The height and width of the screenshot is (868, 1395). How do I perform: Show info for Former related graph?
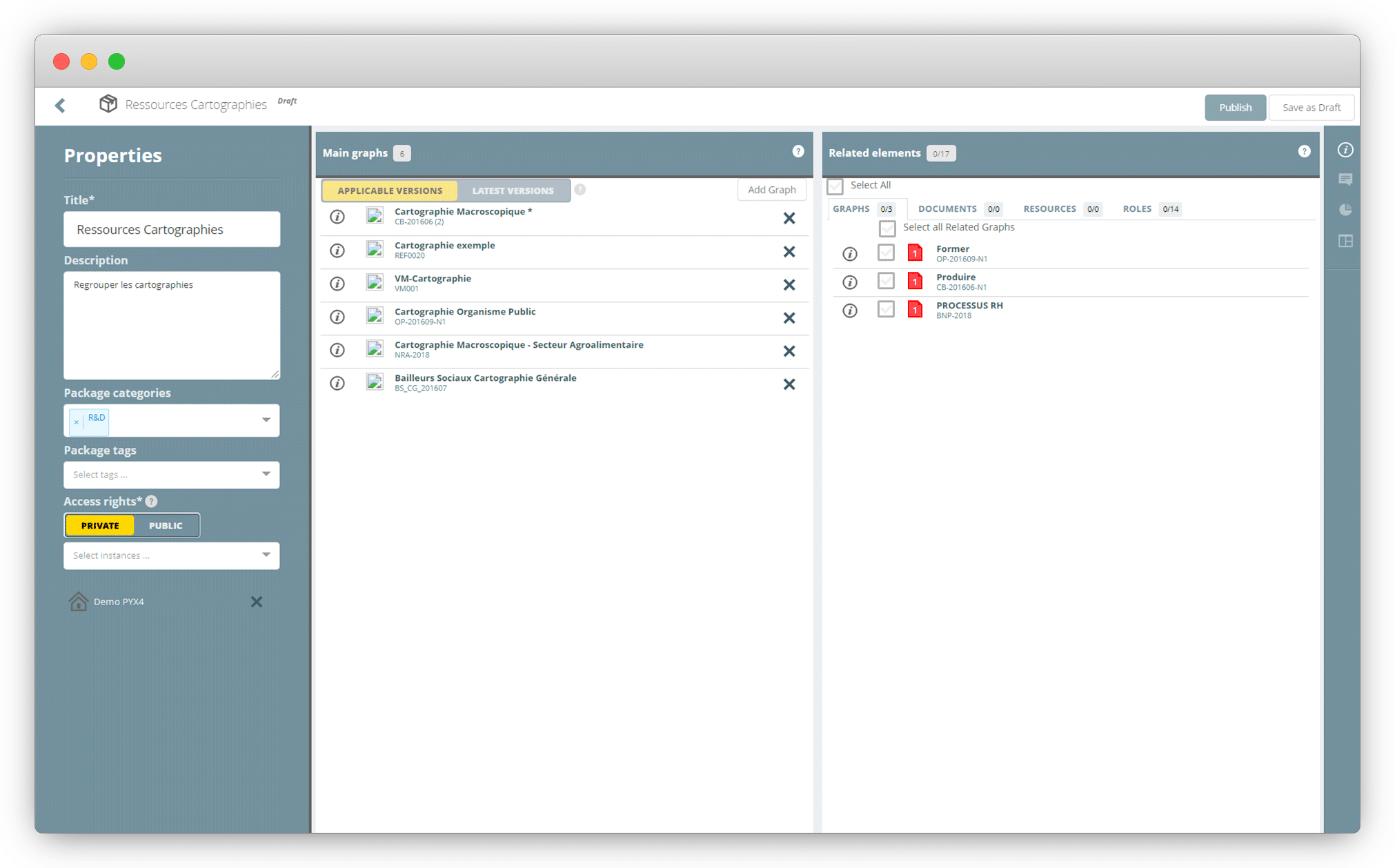[x=850, y=254]
